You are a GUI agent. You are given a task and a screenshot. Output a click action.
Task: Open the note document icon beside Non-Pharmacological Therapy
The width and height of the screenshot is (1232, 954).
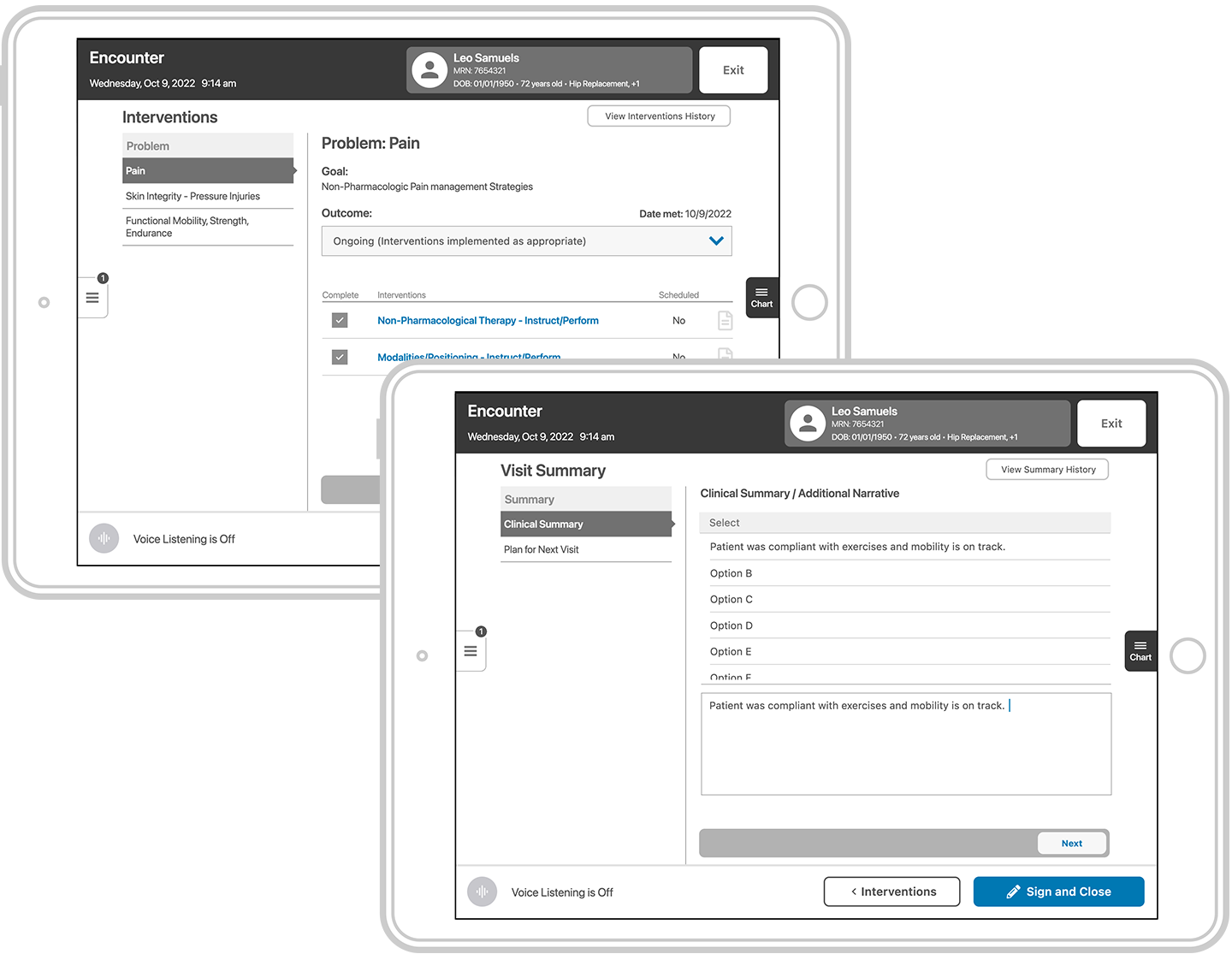tap(725, 320)
